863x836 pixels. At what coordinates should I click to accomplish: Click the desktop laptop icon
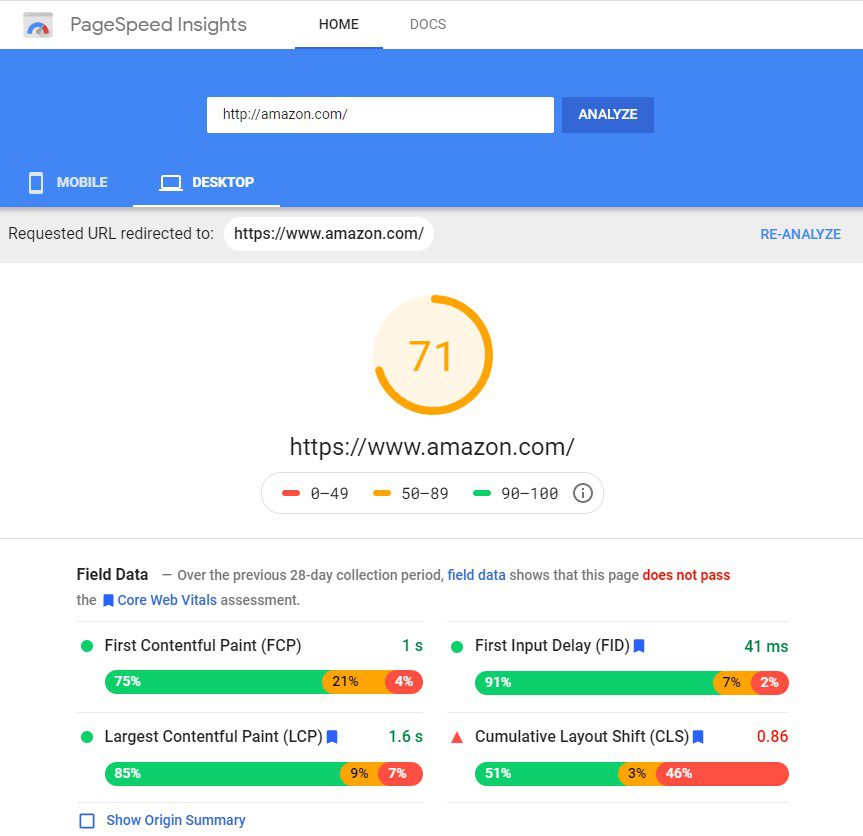(171, 183)
